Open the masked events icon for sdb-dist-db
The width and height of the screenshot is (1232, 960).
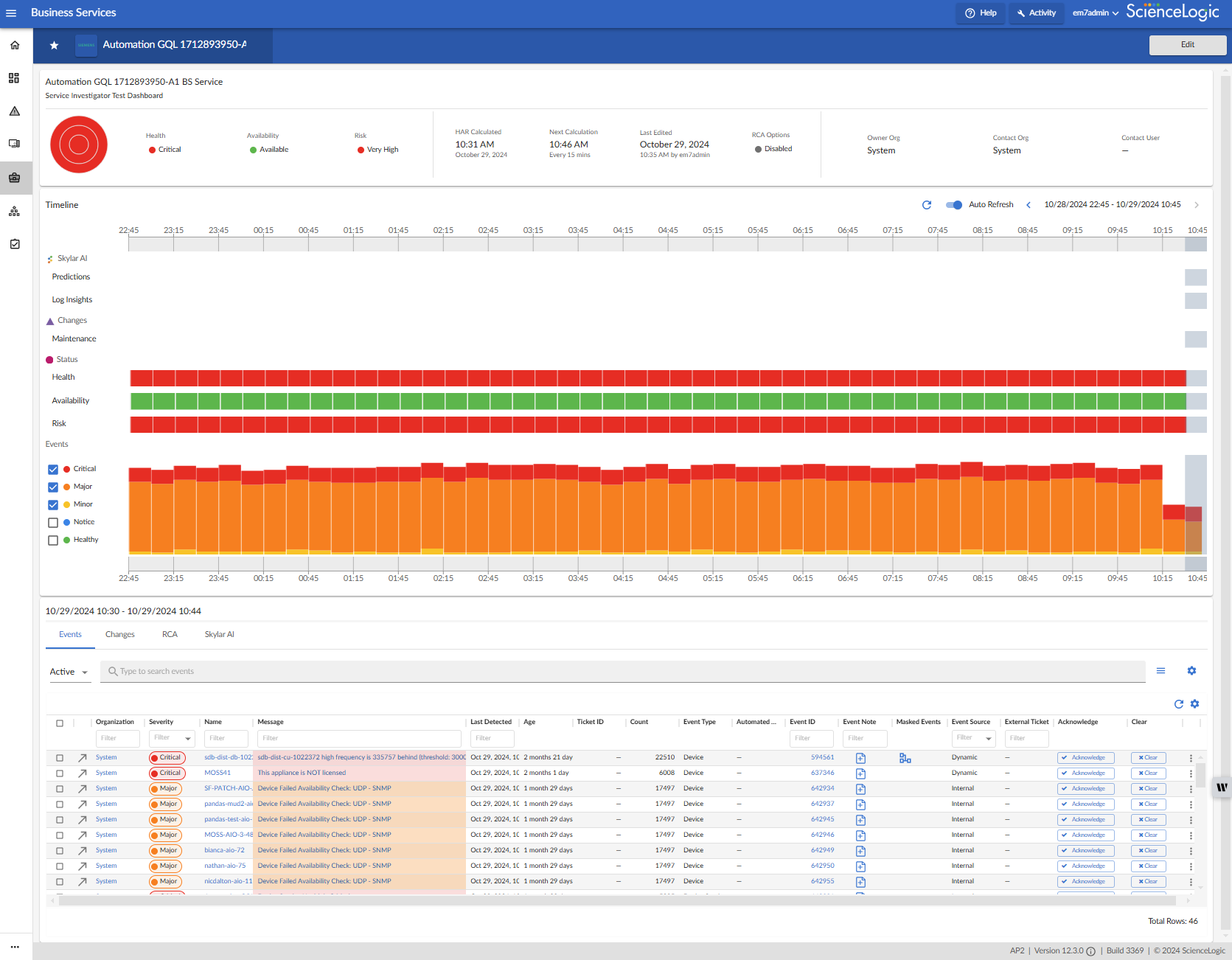point(905,758)
